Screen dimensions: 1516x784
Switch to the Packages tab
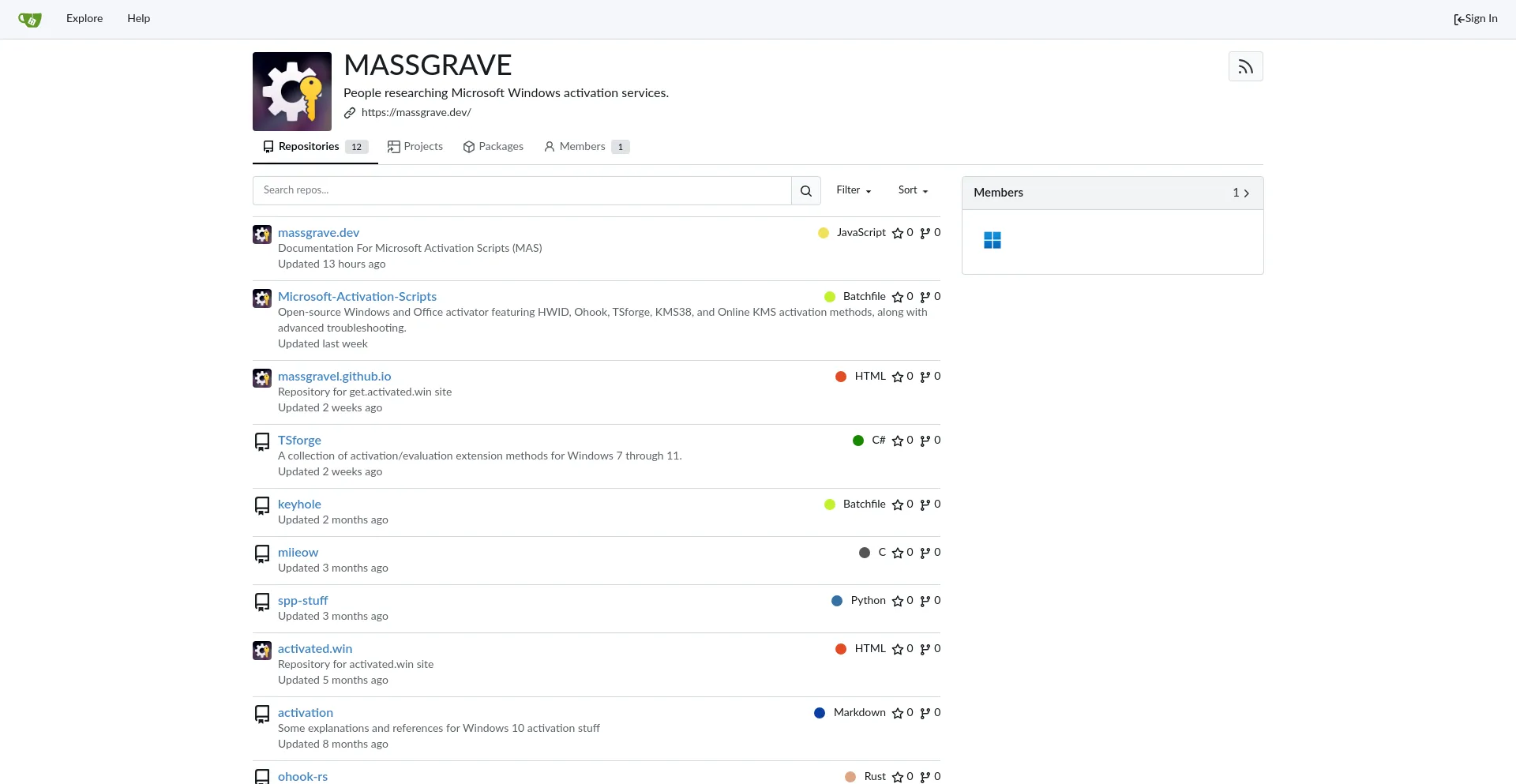pyautogui.click(x=493, y=147)
